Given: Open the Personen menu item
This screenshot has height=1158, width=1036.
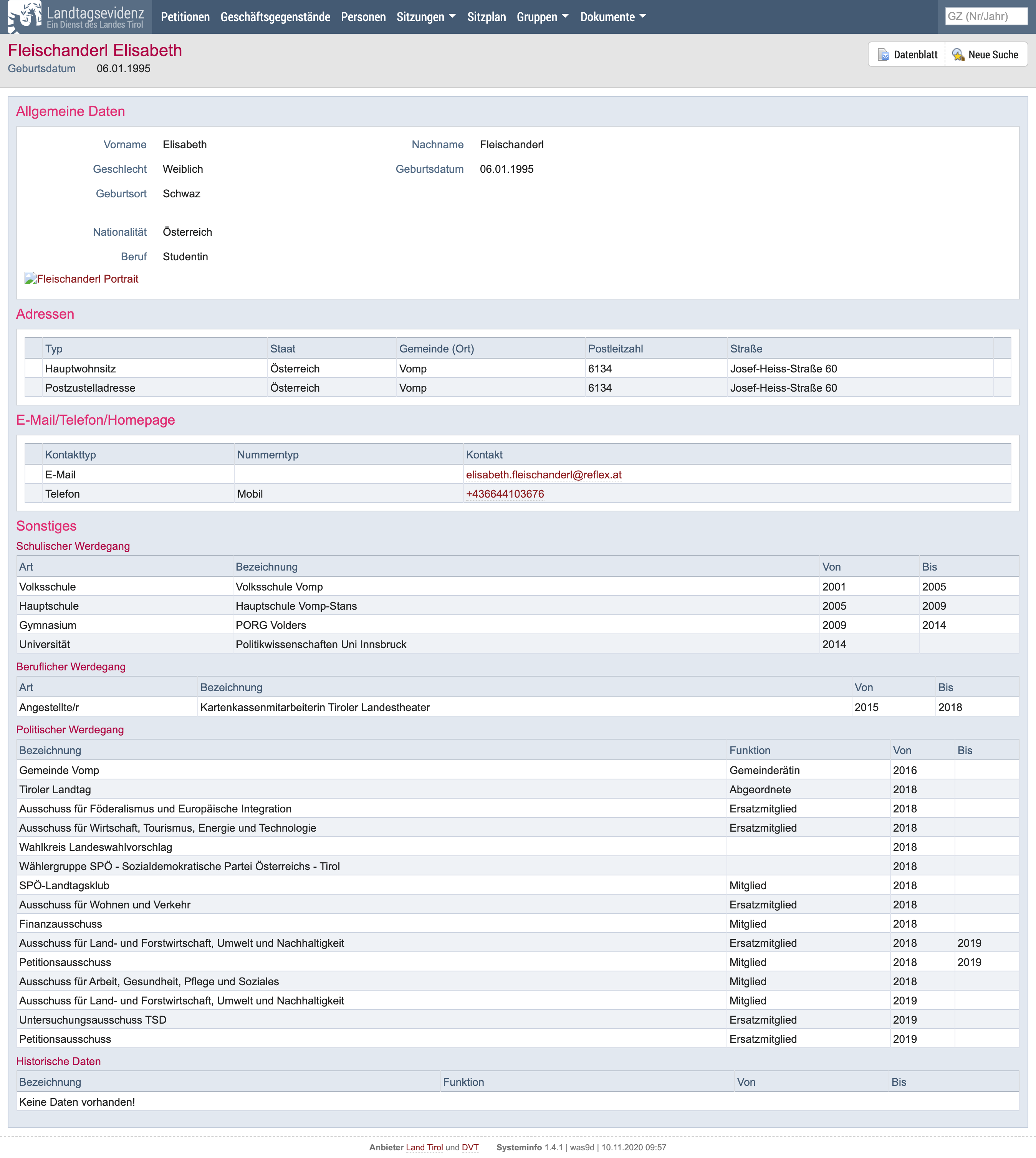Looking at the screenshot, I should coord(363,17).
